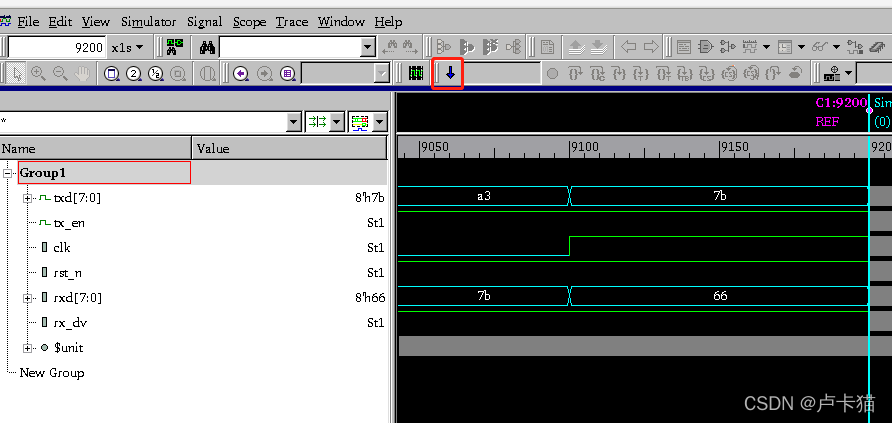Click the binoculars search icon

pyautogui.click(x=207, y=47)
